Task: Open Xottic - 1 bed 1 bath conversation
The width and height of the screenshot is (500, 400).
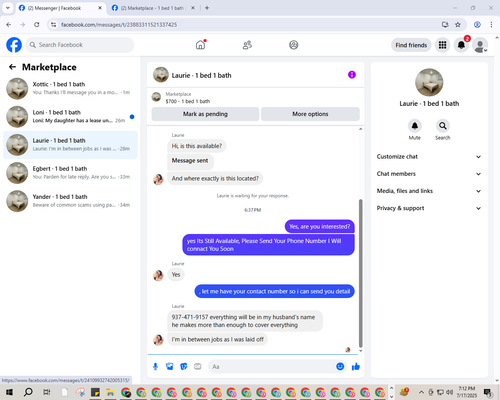Action: tap(70, 89)
